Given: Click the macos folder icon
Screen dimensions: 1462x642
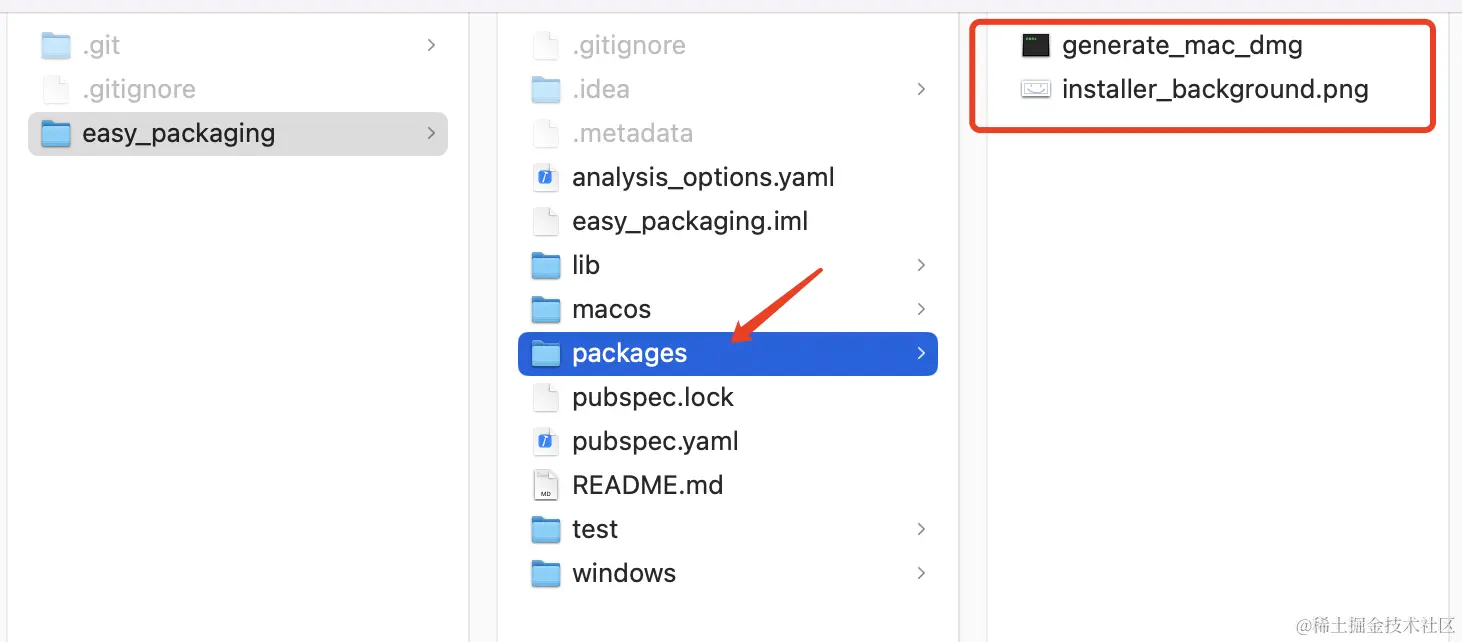Looking at the screenshot, I should coord(546,309).
